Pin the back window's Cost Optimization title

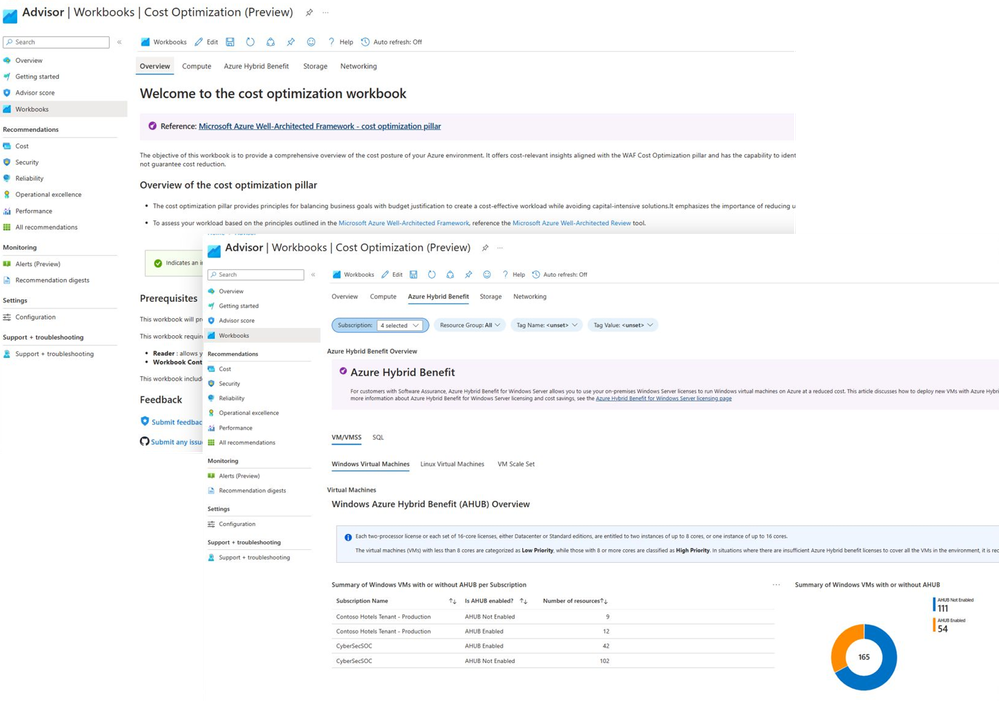(309, 12)
